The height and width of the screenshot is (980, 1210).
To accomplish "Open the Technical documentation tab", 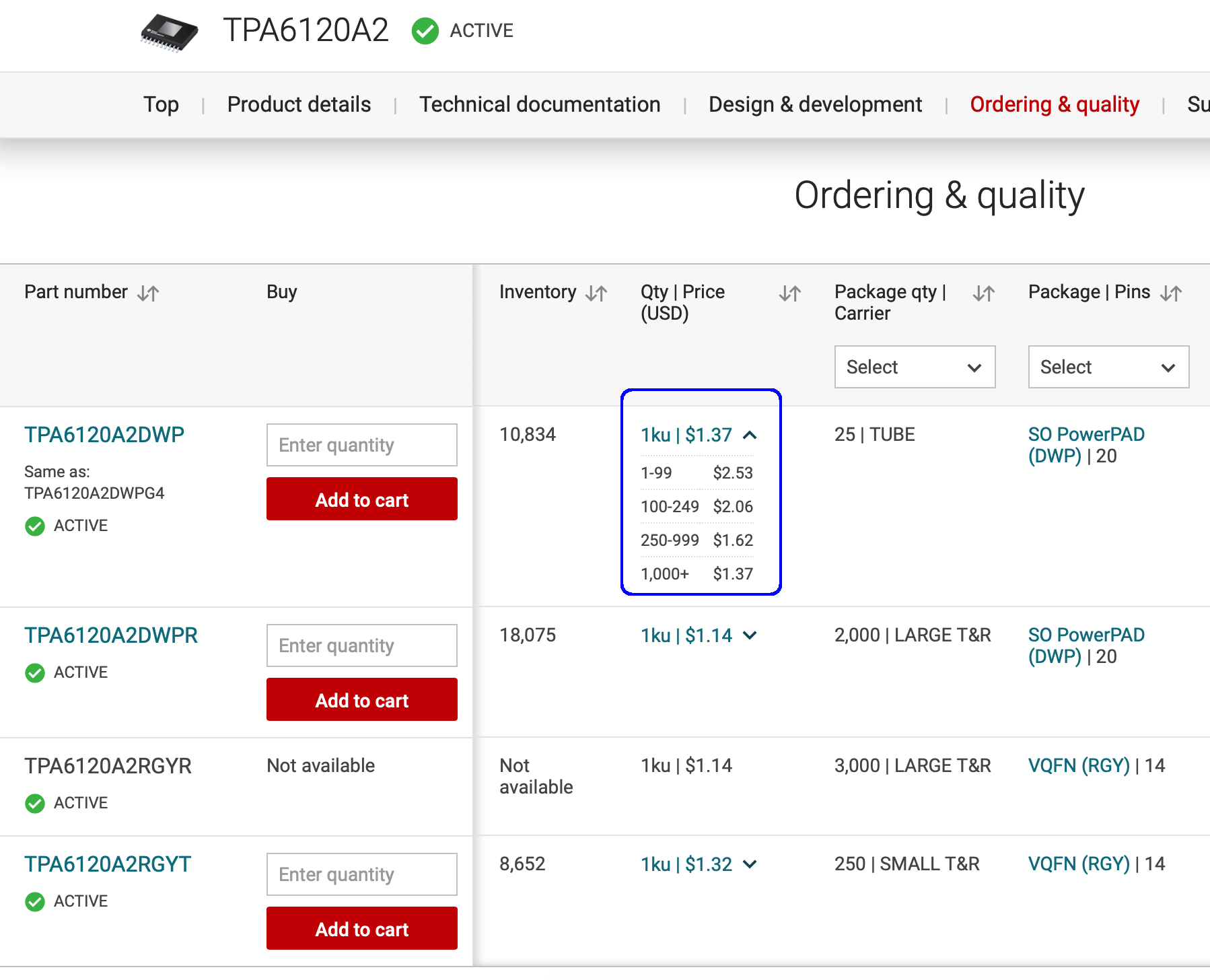I will (x=540, y=104).
